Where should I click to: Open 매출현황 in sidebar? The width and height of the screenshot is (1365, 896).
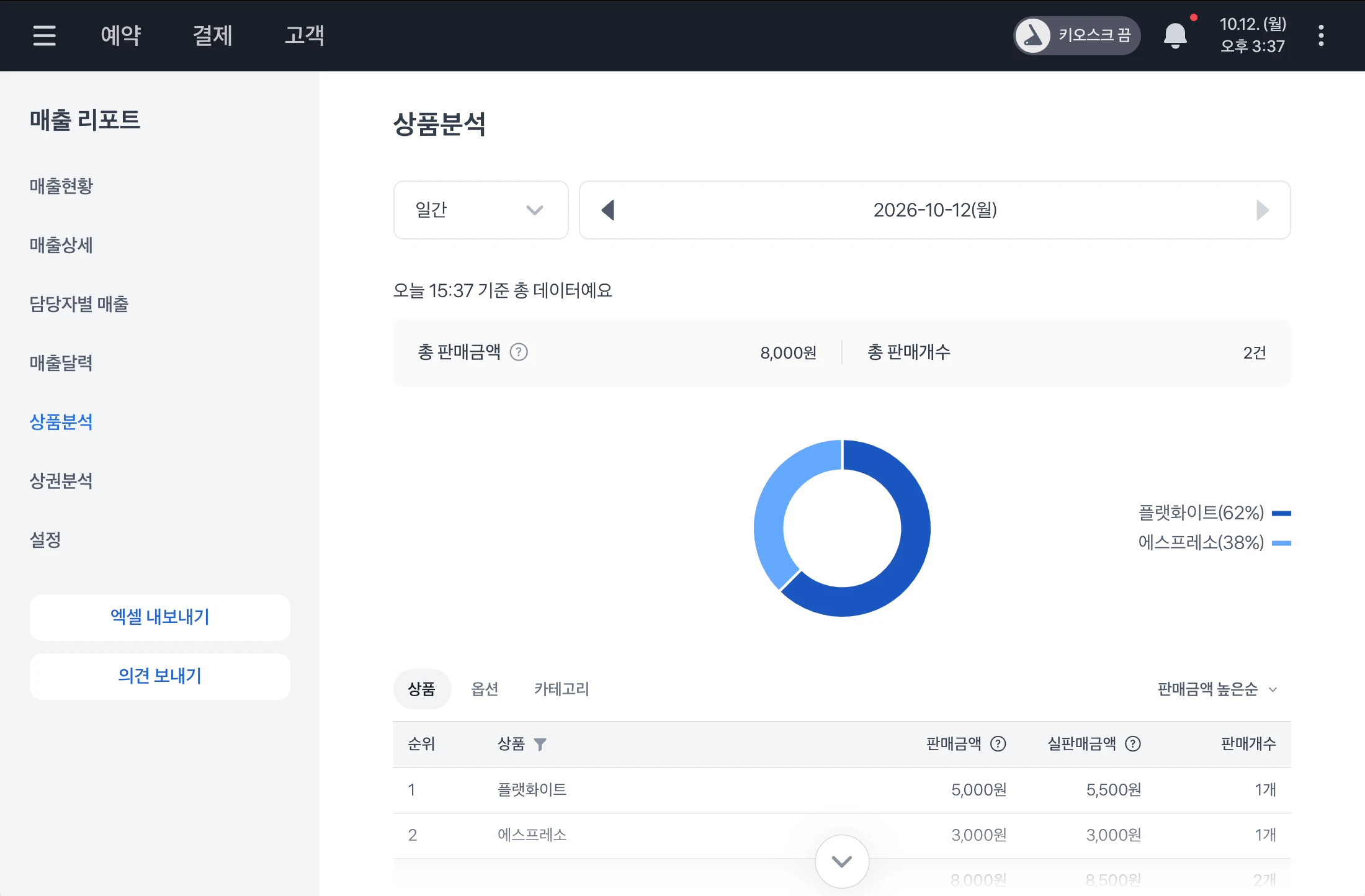(x=61, y=186)
